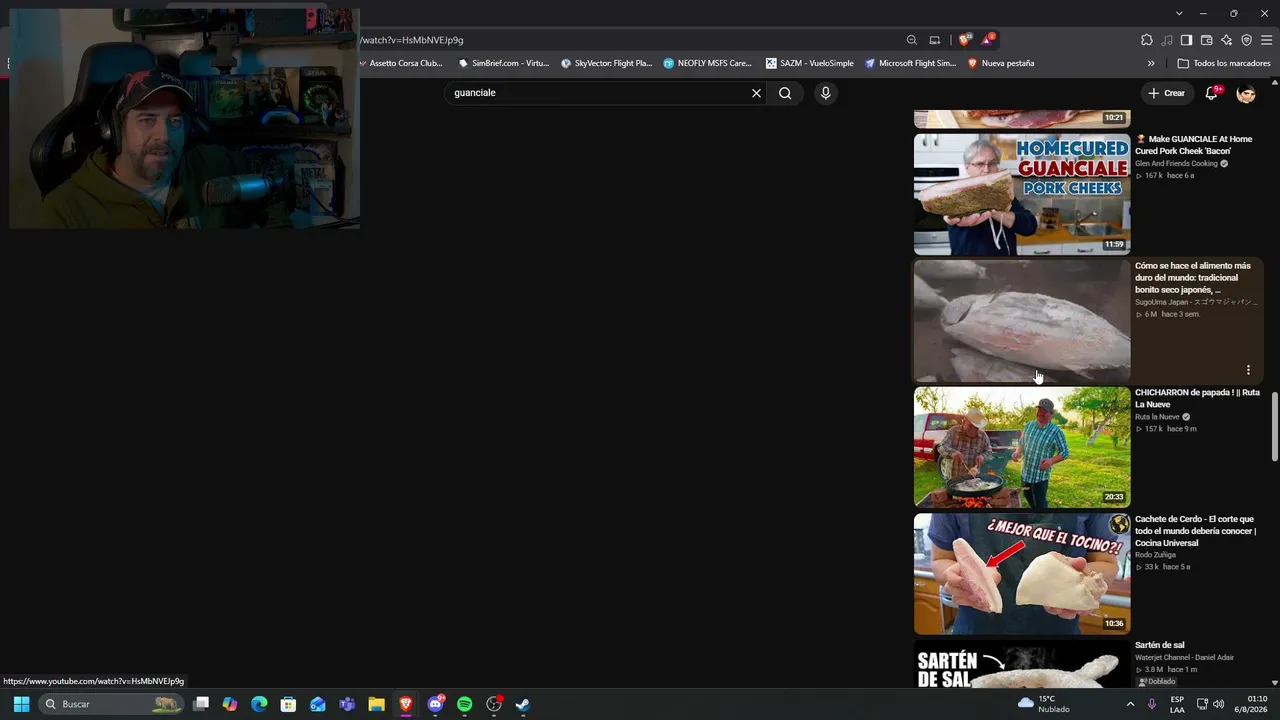This screenshot has width=1280, height=720.
Task: Open the YouTube account avatar menu
Action: tap(1246, 93)
